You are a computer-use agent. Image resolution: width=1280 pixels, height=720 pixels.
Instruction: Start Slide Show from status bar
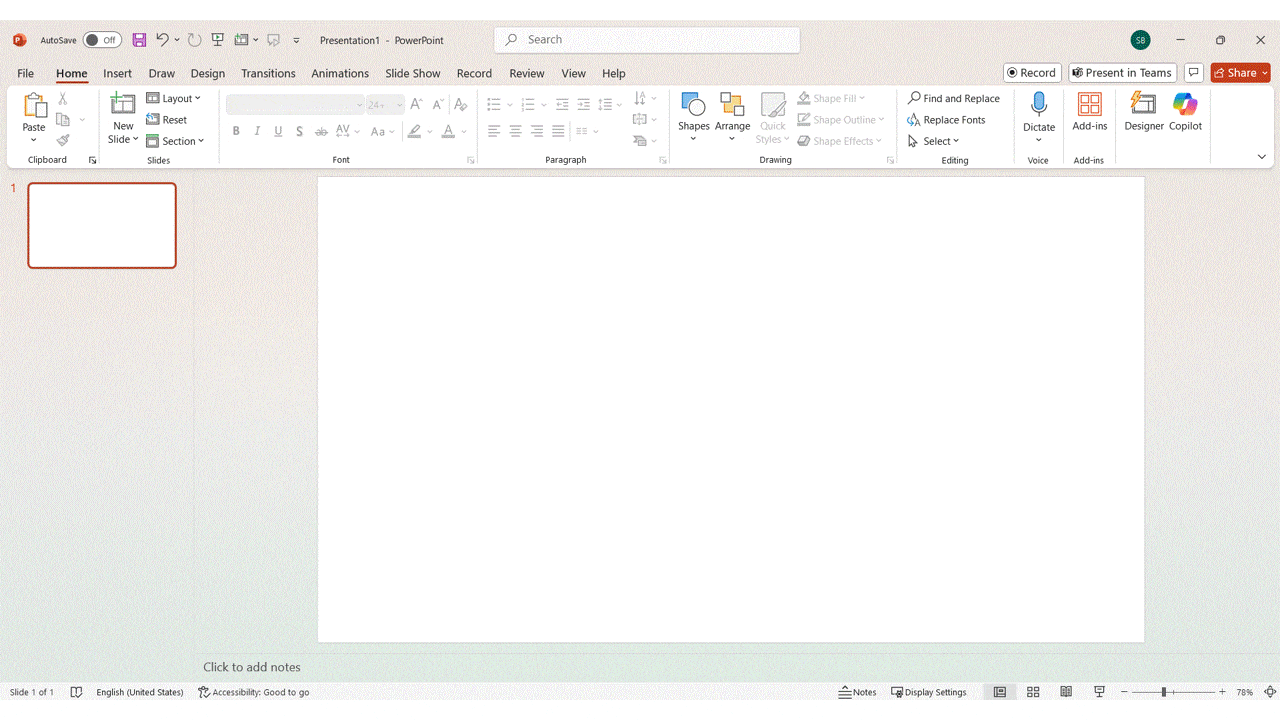pos(1100,692)
